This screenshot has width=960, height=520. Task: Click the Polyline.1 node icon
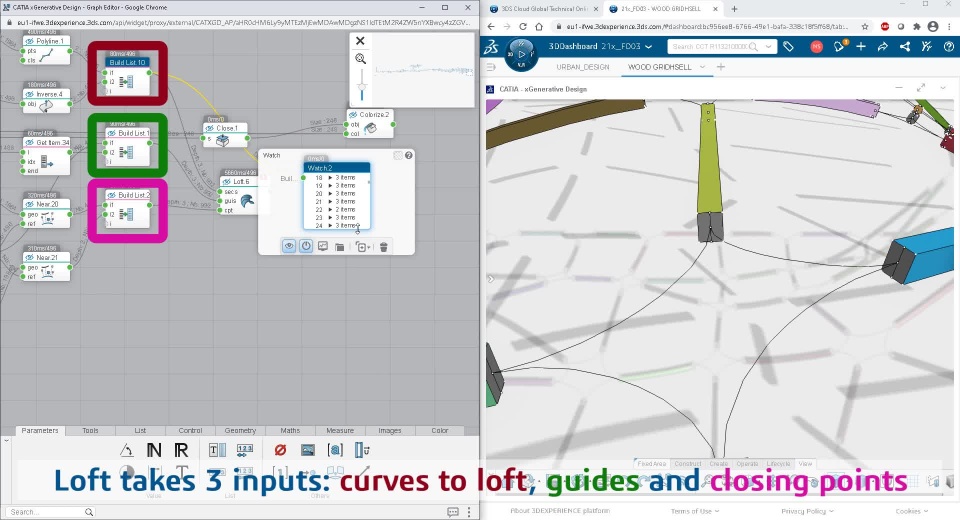click(48, 56)
